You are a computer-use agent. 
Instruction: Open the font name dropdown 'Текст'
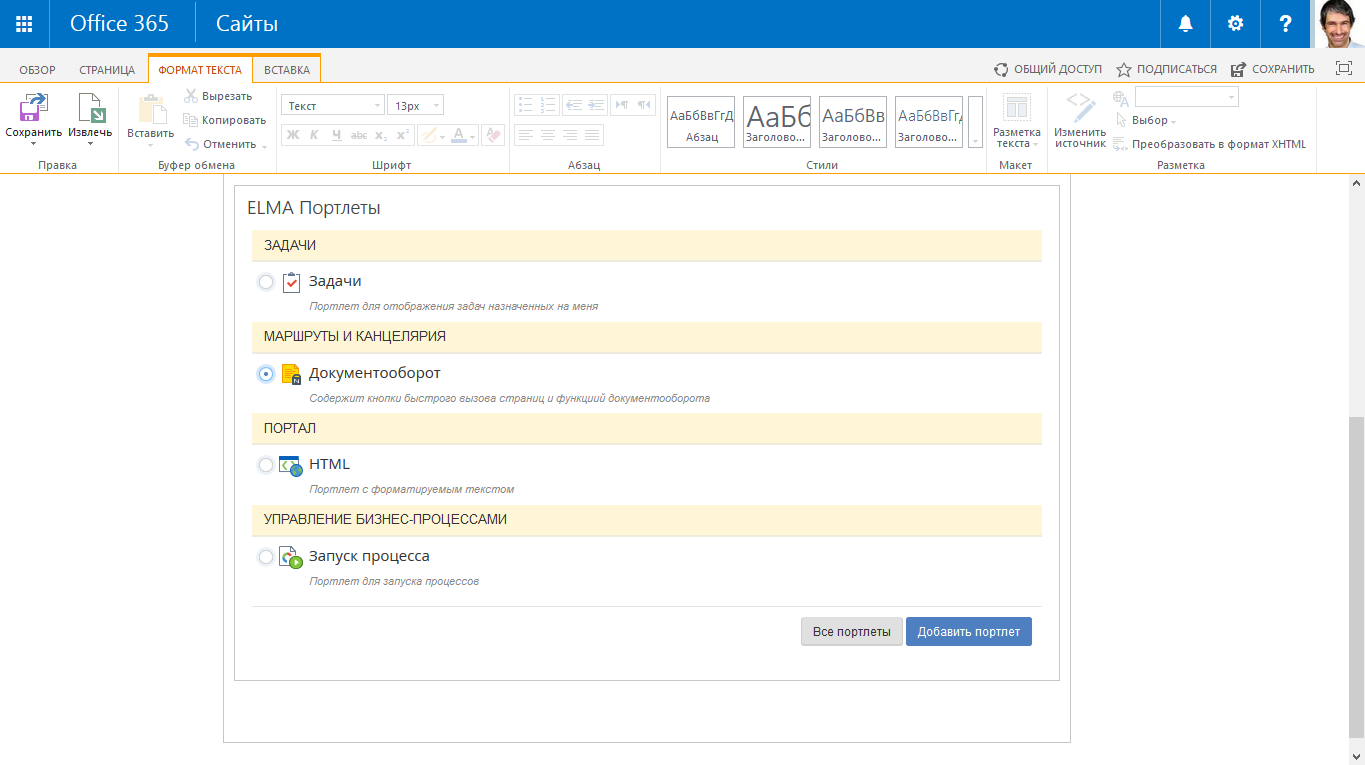tap(333, 105)
